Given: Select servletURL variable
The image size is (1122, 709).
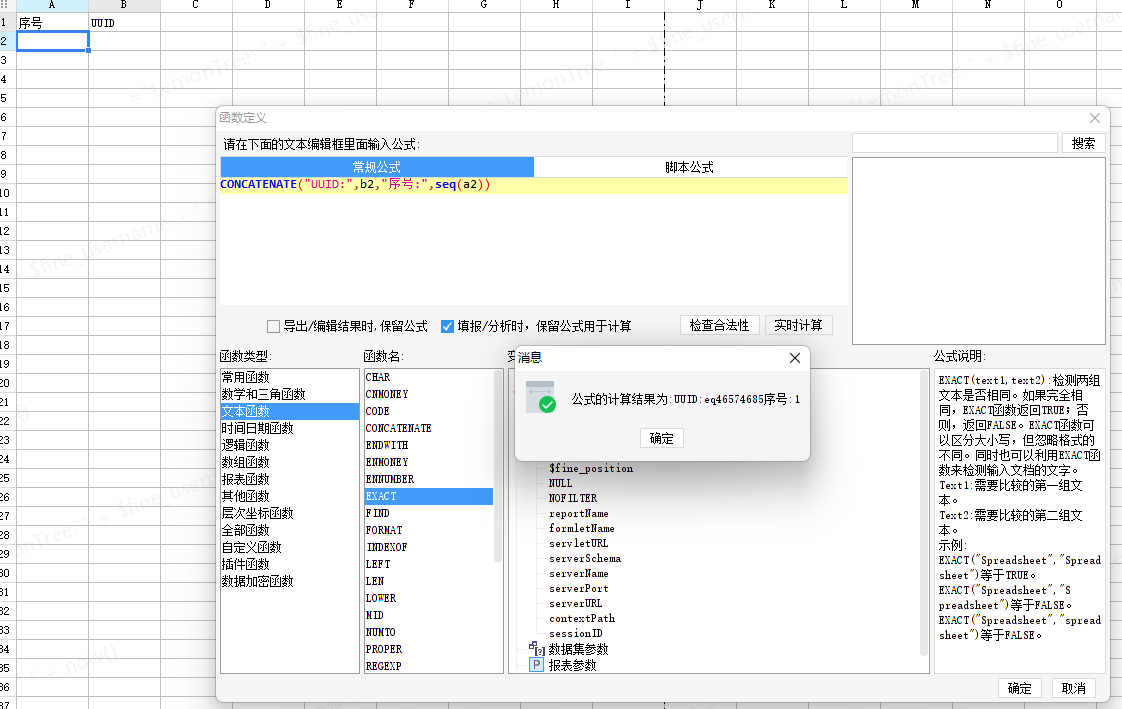Looking at the screenshot, I should tap(579, 543).
